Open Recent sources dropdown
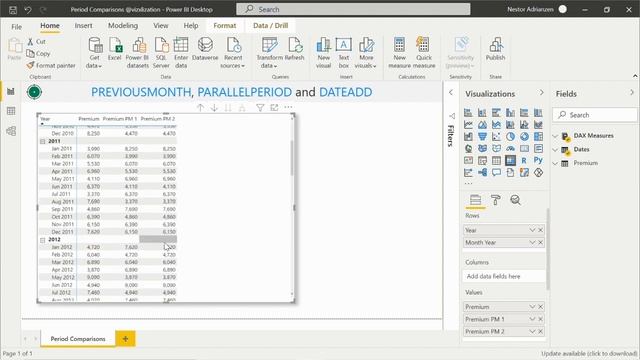 coord(233,53)
